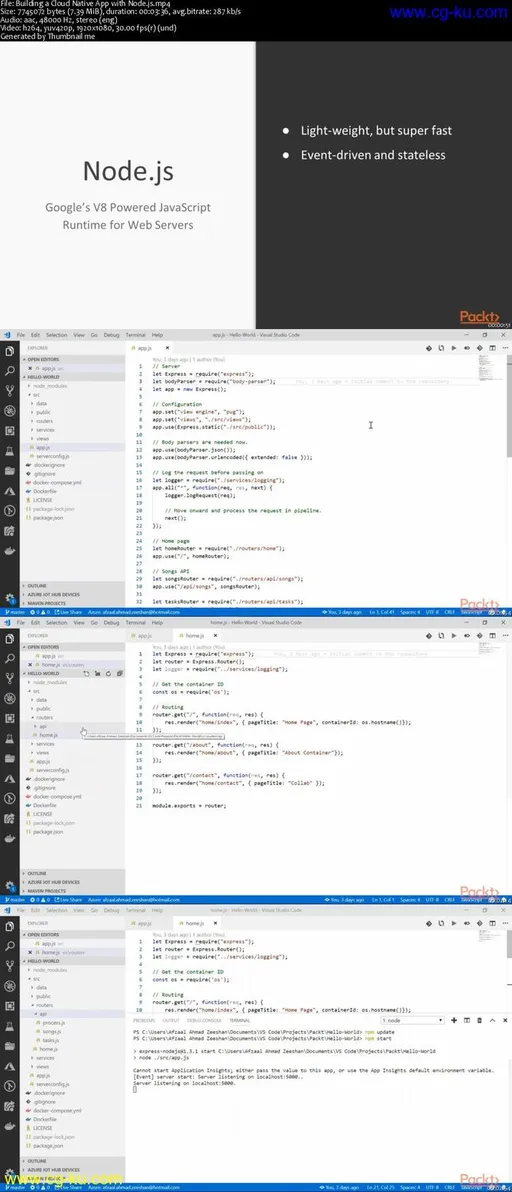The width and height of the screenshot is (512, 1192).
Task: Expand OUTLINE section in app.js-titled window
Action: [x=72, y=586]
